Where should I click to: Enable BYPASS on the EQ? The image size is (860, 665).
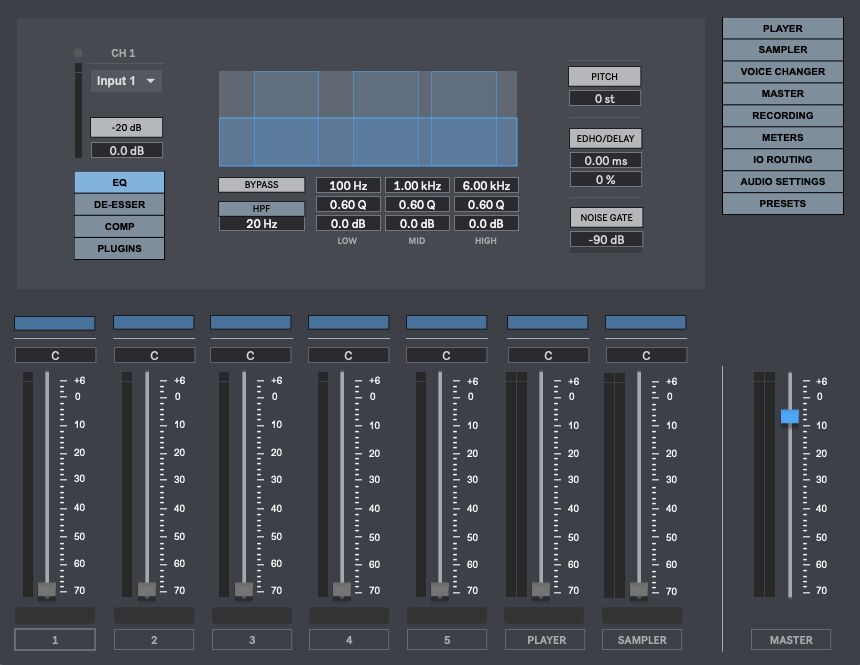[x=262, y=185]
